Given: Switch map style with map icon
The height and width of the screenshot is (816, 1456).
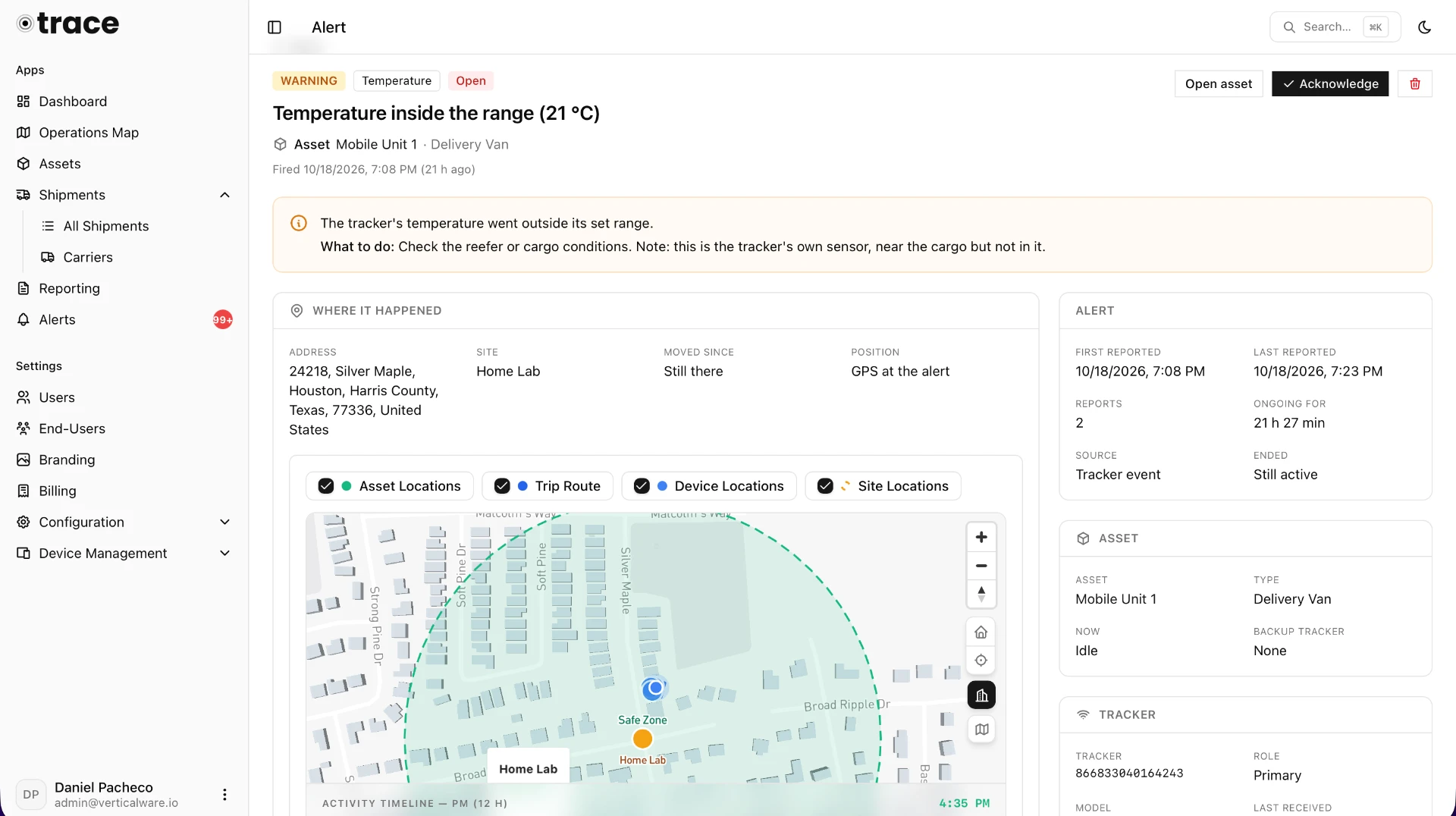Looking at the screenshot, I should pyautogui.click(x=981, y=730).
